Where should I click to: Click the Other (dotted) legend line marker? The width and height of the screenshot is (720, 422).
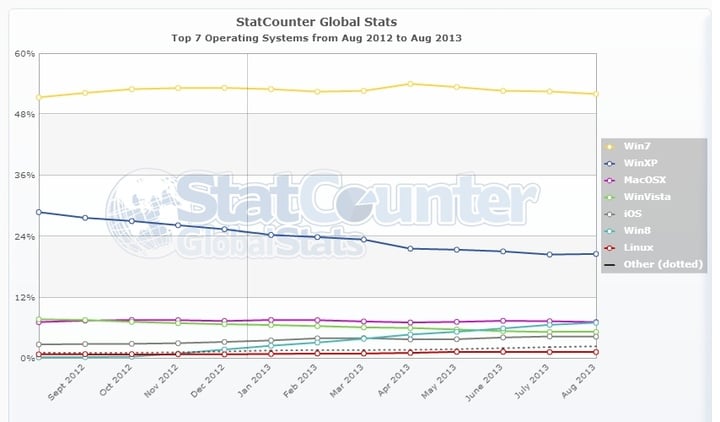pos(610,264)
